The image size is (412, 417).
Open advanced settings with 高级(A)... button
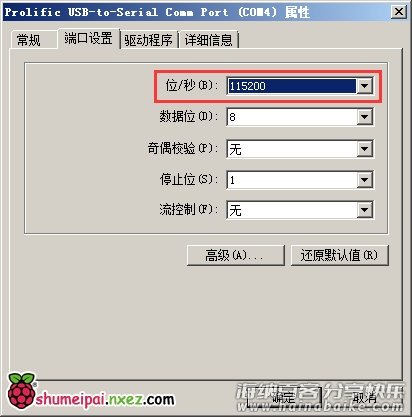click(x=236, y=256)
